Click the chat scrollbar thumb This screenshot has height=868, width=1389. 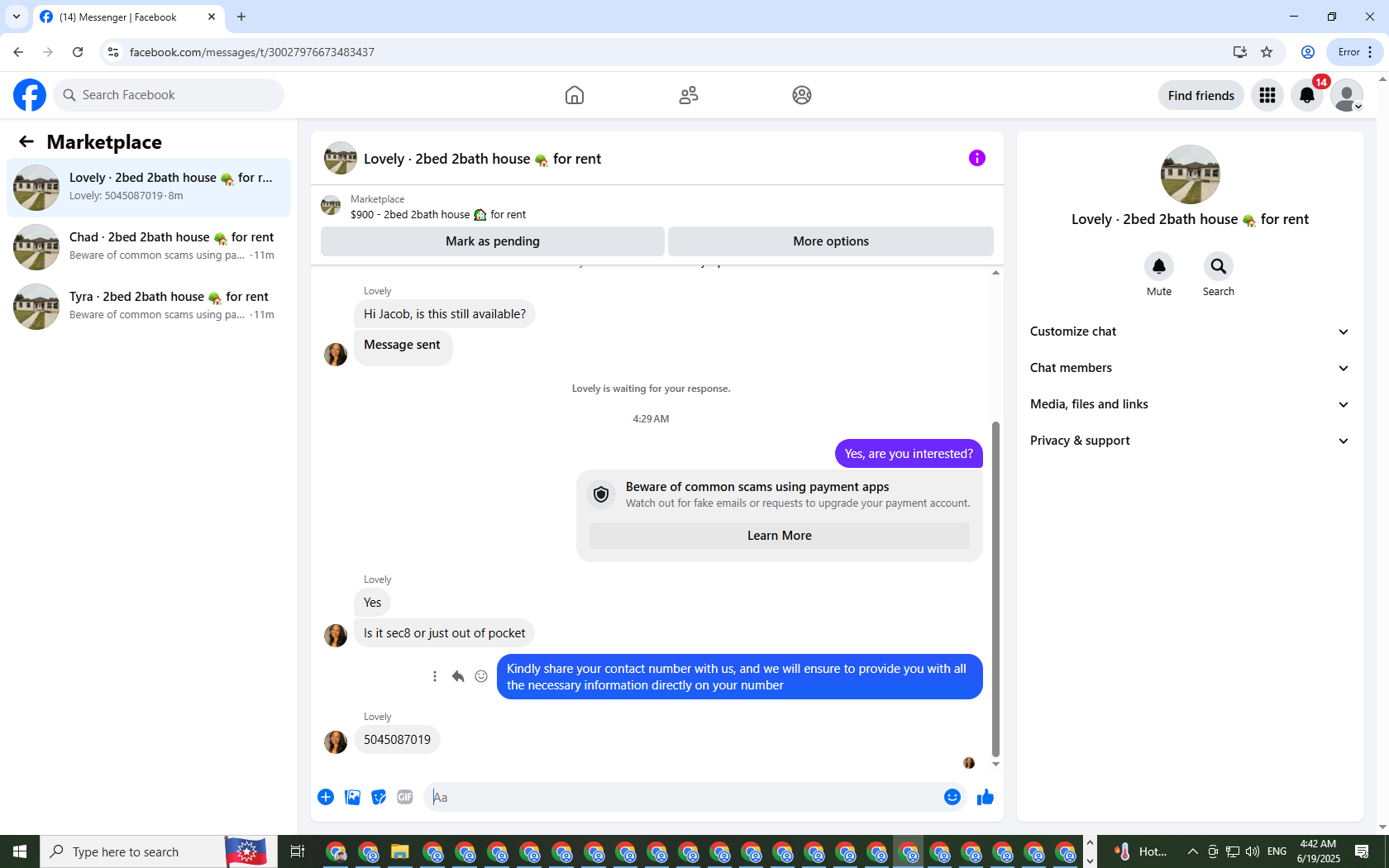click(995, 589)
